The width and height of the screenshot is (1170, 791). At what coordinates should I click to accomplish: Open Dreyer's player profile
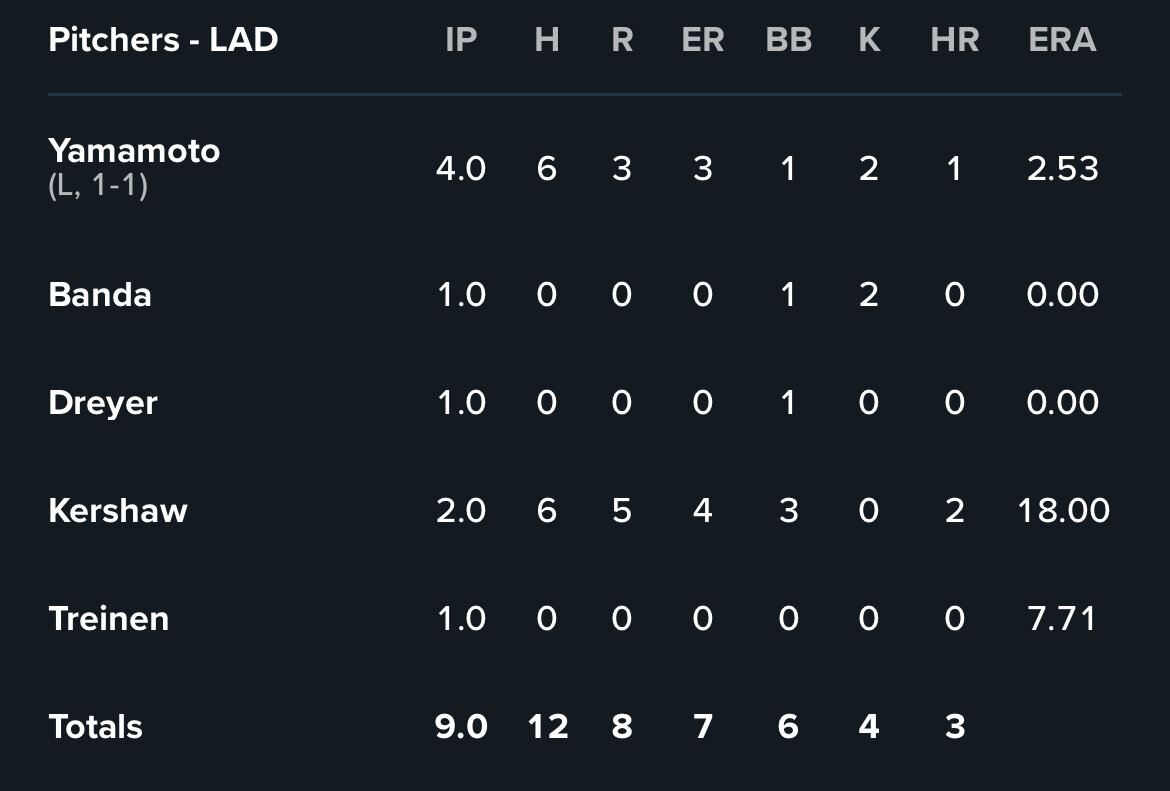tap(103, 403)
